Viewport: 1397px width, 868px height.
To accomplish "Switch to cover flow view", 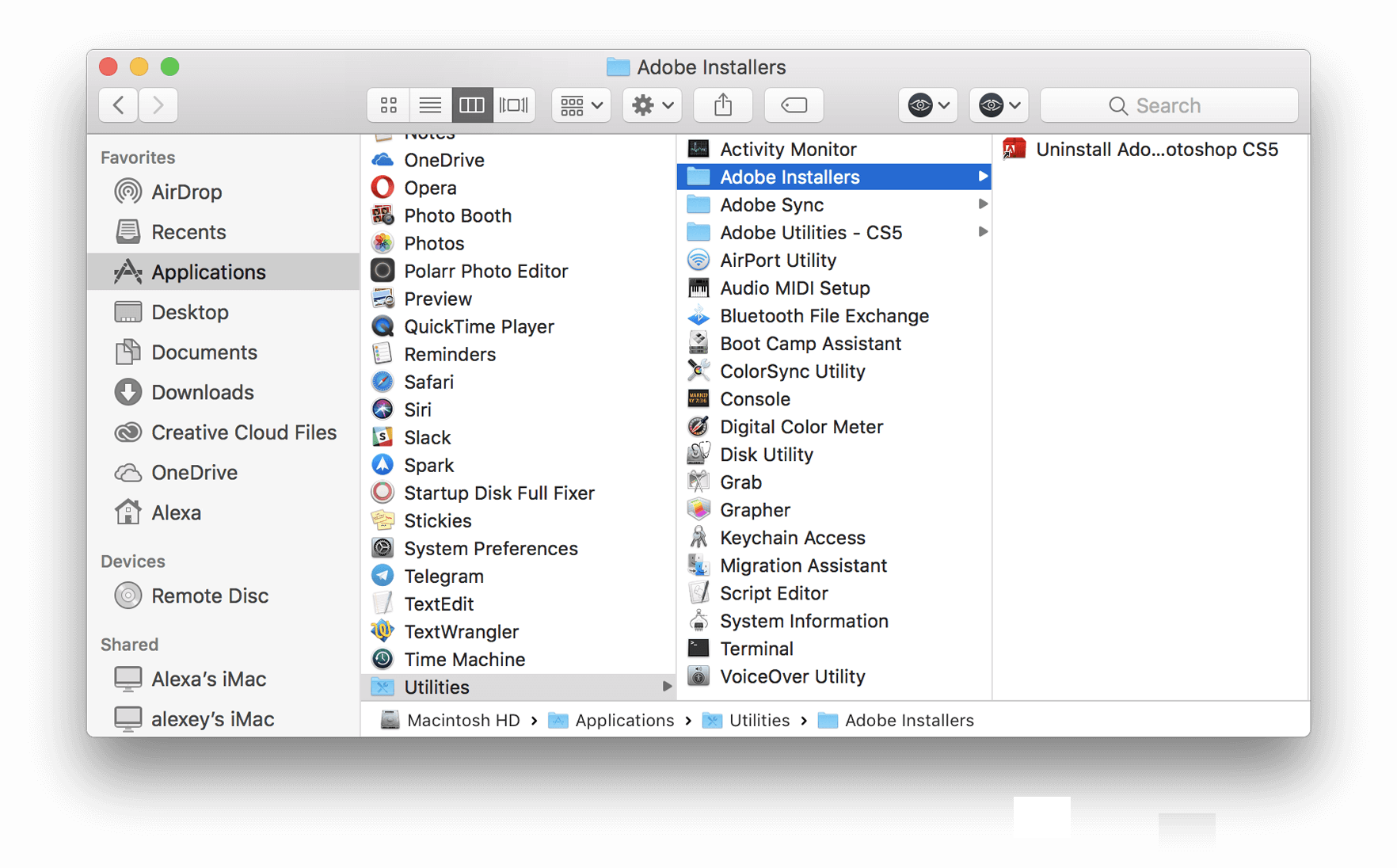I will click(x=514, y=105).
